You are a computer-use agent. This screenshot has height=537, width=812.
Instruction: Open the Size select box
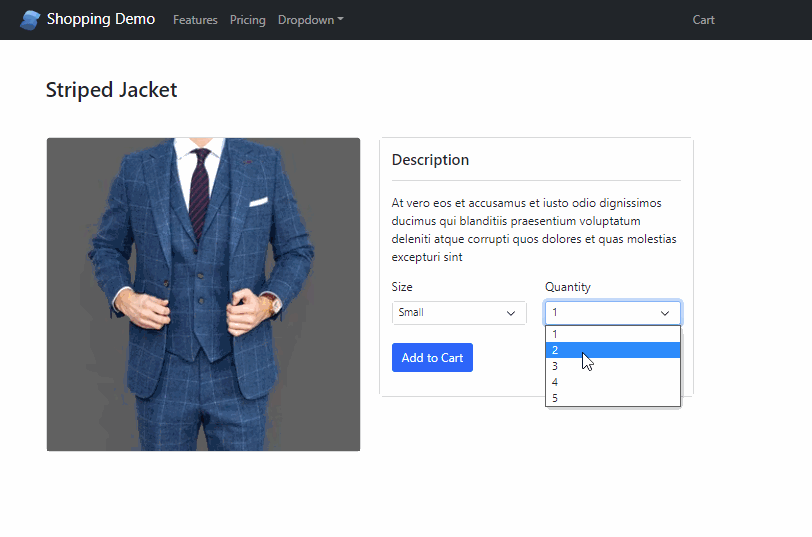point(459,313)
